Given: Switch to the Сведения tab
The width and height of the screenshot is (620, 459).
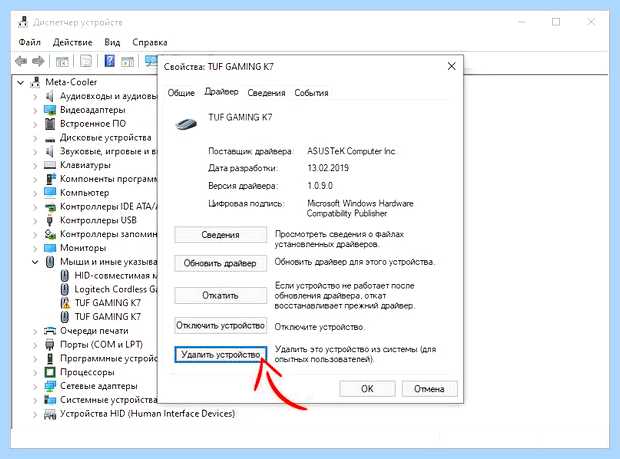Looking at the screenshot, I should click(x=266, y=93).
